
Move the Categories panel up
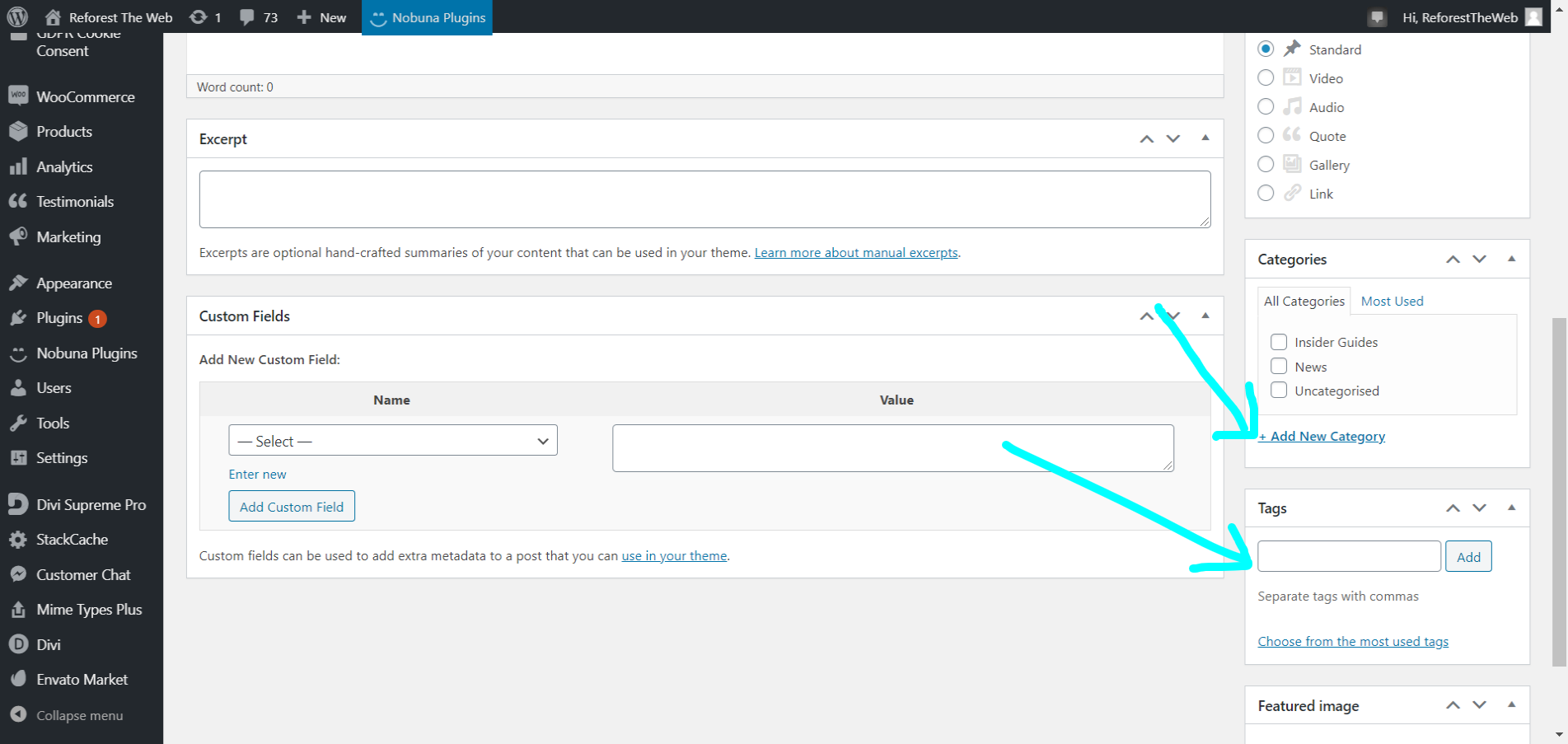pos(1453,259)
